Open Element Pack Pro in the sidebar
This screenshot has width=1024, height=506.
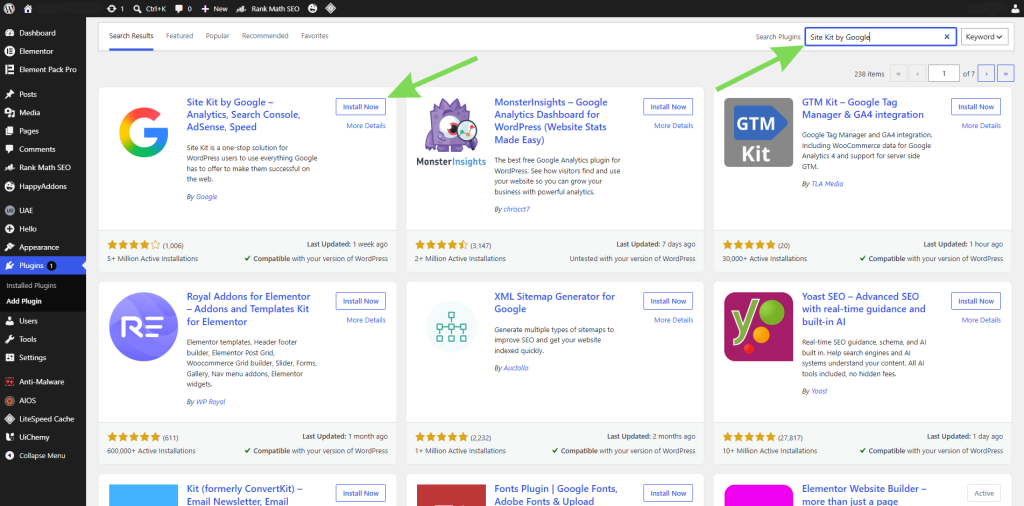42,69
